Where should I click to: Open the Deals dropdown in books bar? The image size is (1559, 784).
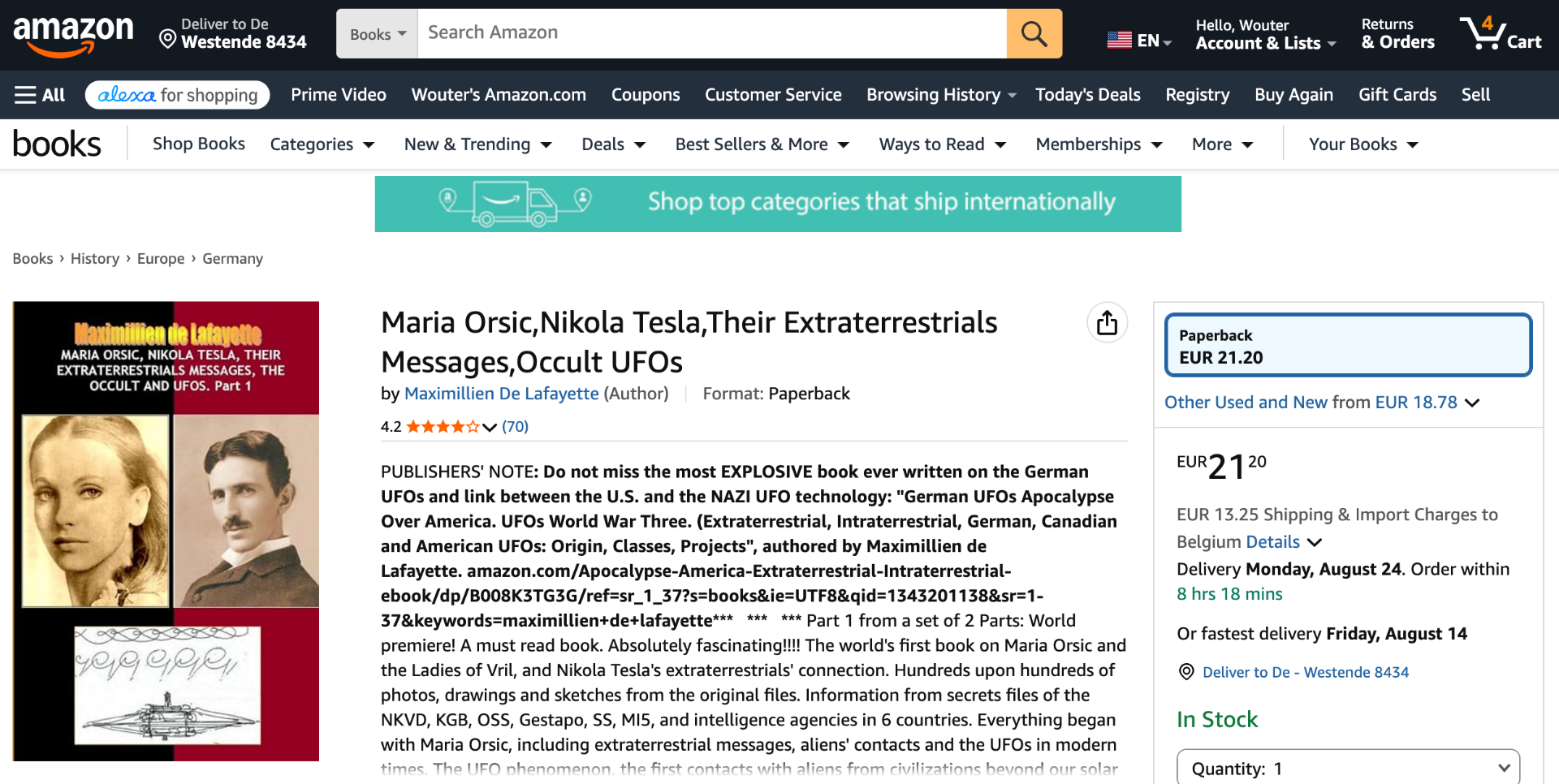pyautogui.click(x=614, y=144)
